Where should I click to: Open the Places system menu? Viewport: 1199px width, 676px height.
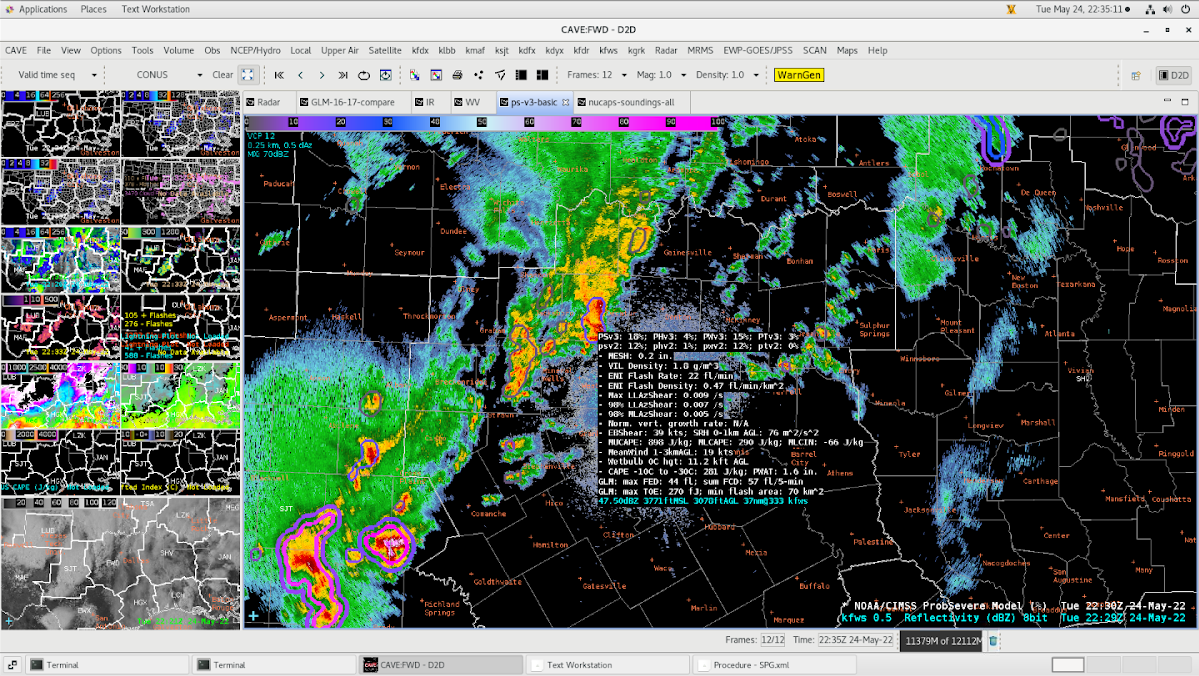[93, 9]
